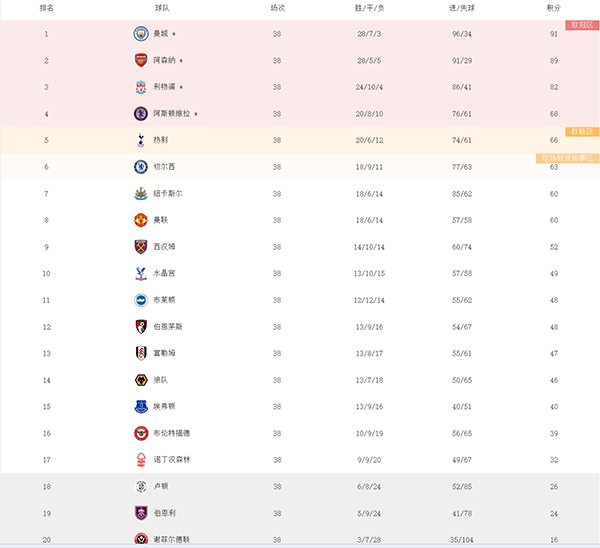Click the Wolves (狼队) badge icon
600x548 pixels.
pyautogui.click(x=140, y=380)
